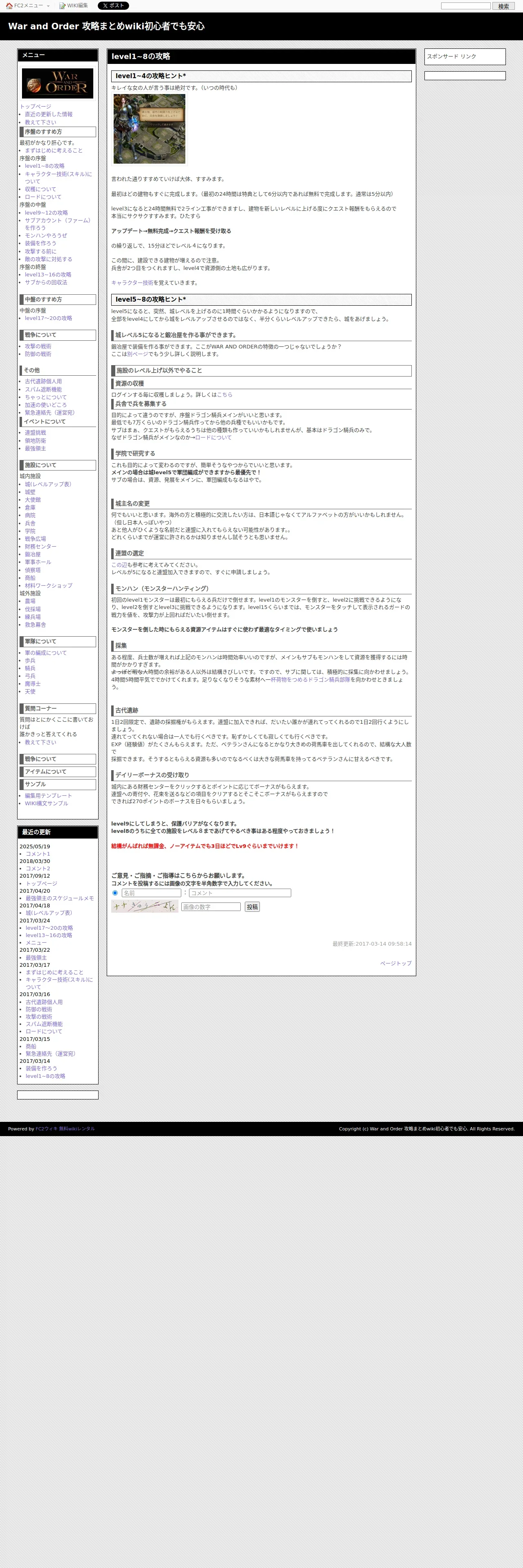Click the captcha image

pos(144,907)
